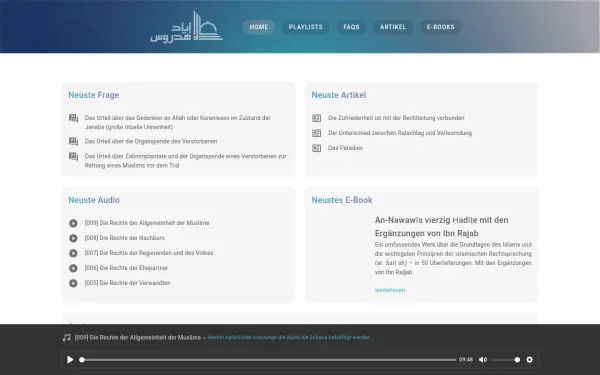
Task: Open playlist link next to track title in player
Action: (289, 338)
